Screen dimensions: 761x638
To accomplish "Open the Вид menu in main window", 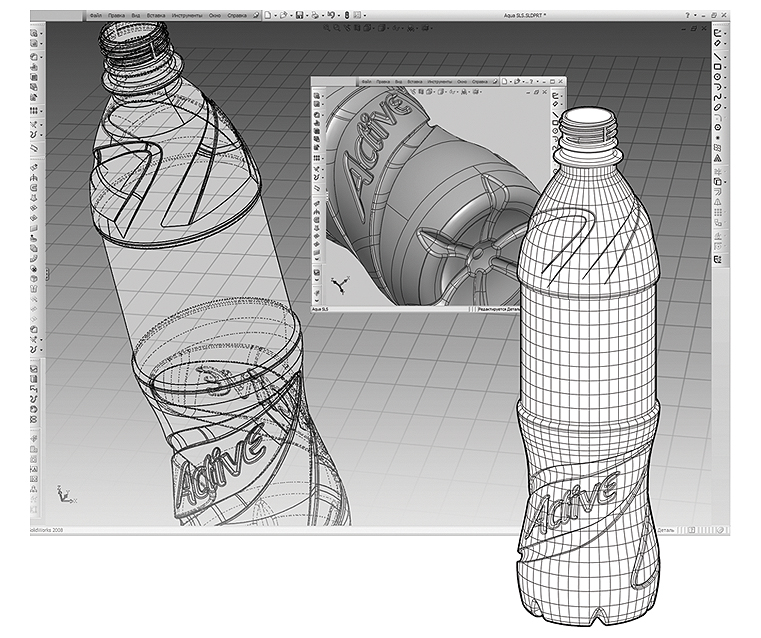I will click(x=136, y=16).
